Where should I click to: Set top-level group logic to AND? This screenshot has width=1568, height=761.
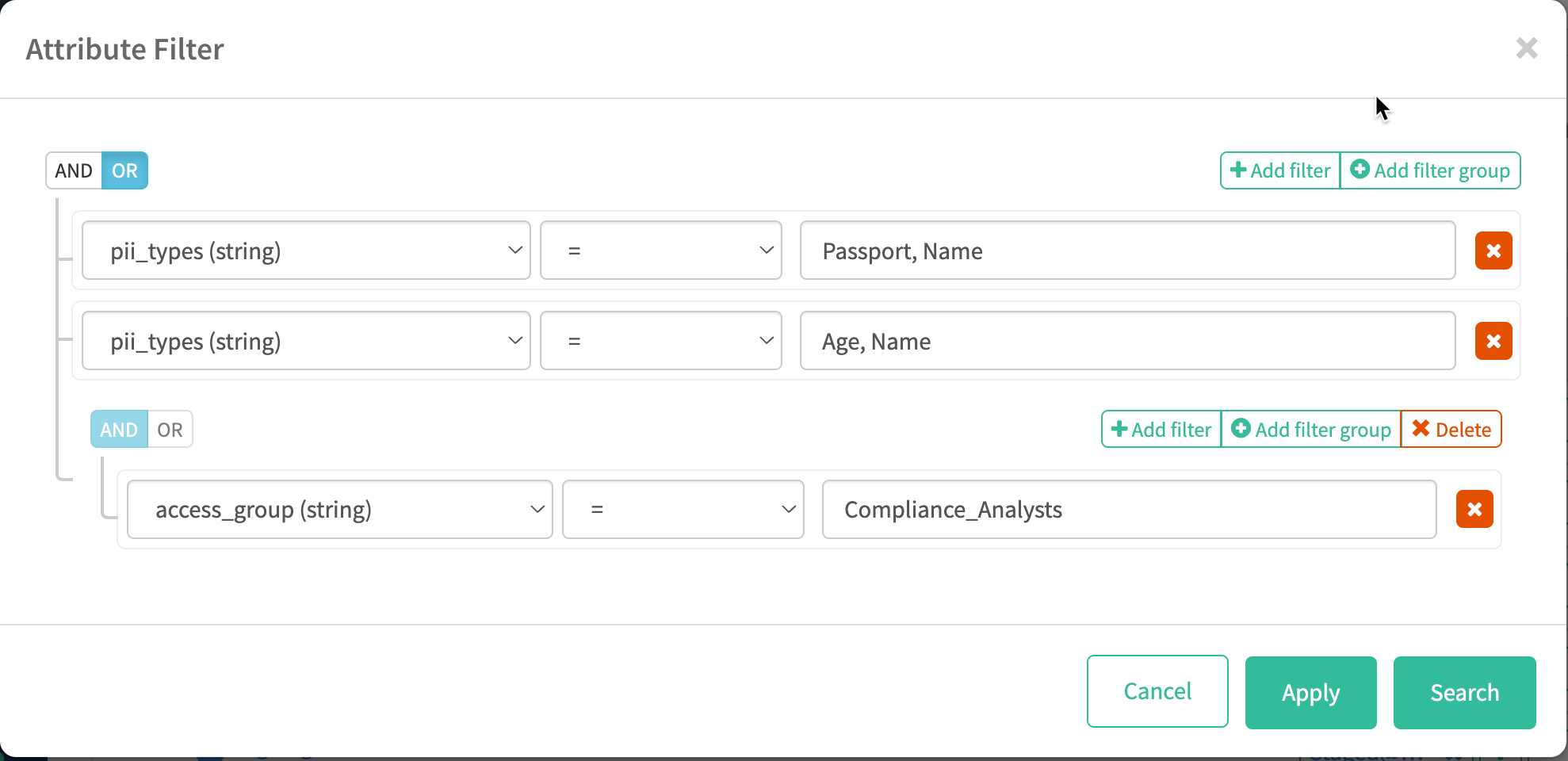click(x=74, y=170)
